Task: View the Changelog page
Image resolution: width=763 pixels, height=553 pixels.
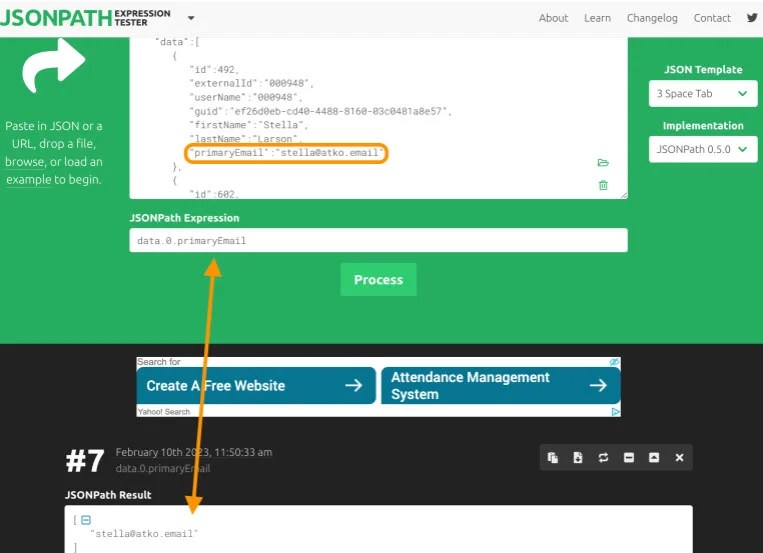Action: 652,18
